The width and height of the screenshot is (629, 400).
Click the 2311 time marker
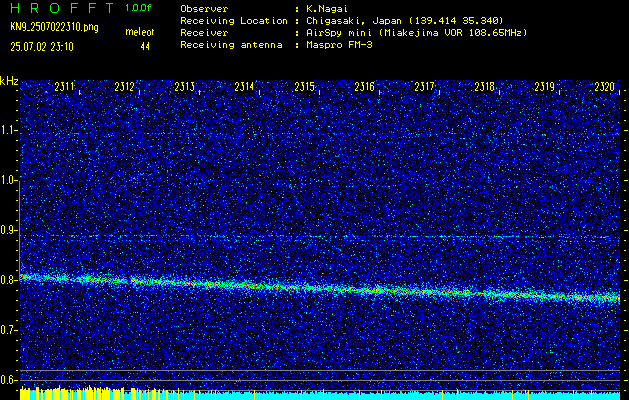(64, 87)
